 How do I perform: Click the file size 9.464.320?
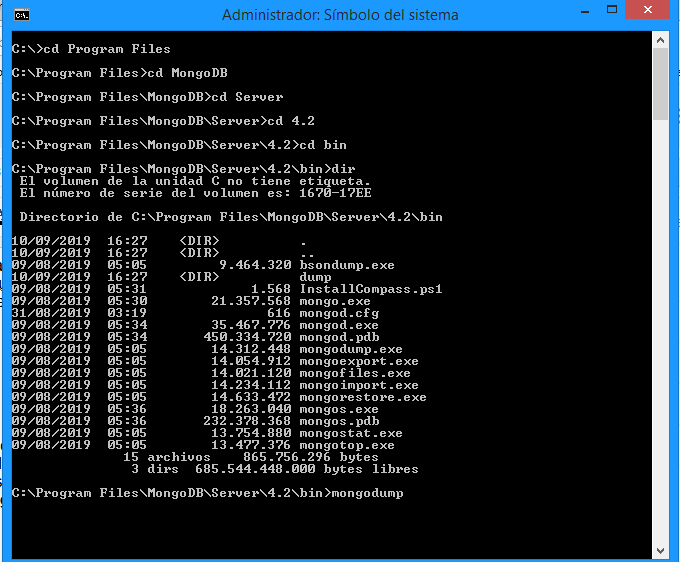coord(255,265)
